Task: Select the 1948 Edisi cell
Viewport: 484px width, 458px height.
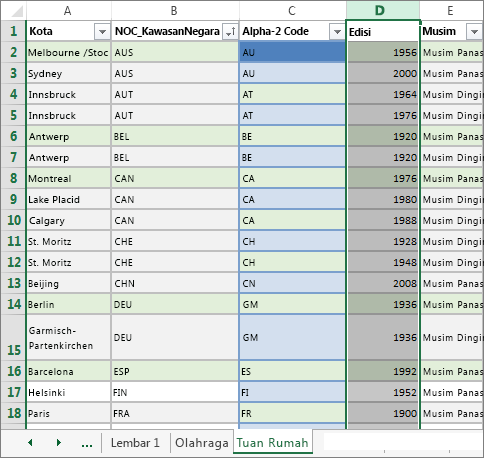Action: click(x=383, y=262)
